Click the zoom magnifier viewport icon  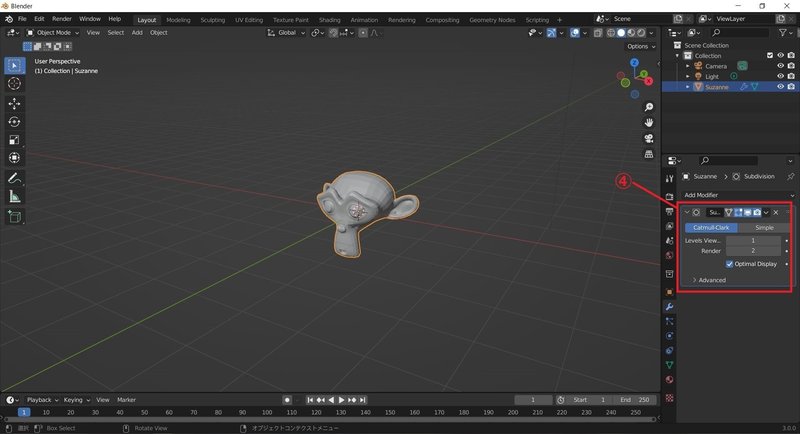[648, 107]
